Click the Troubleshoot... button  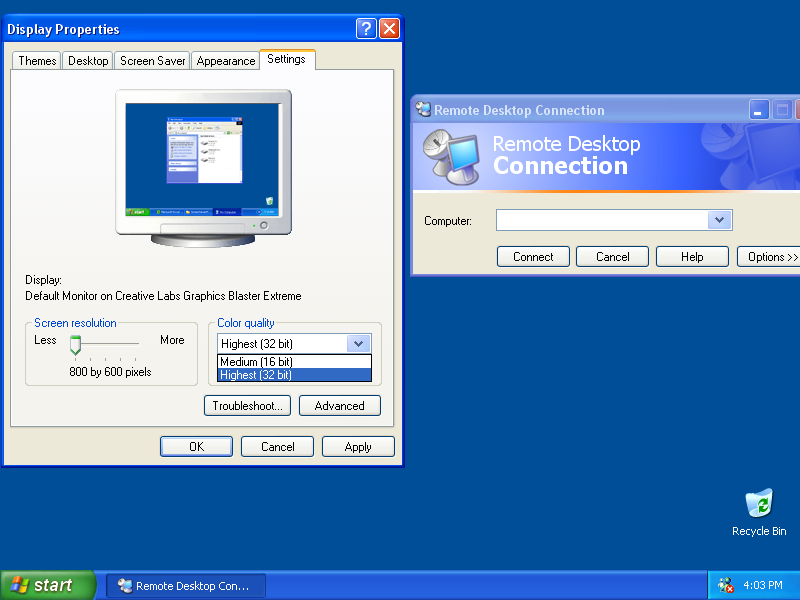(247, 406)
